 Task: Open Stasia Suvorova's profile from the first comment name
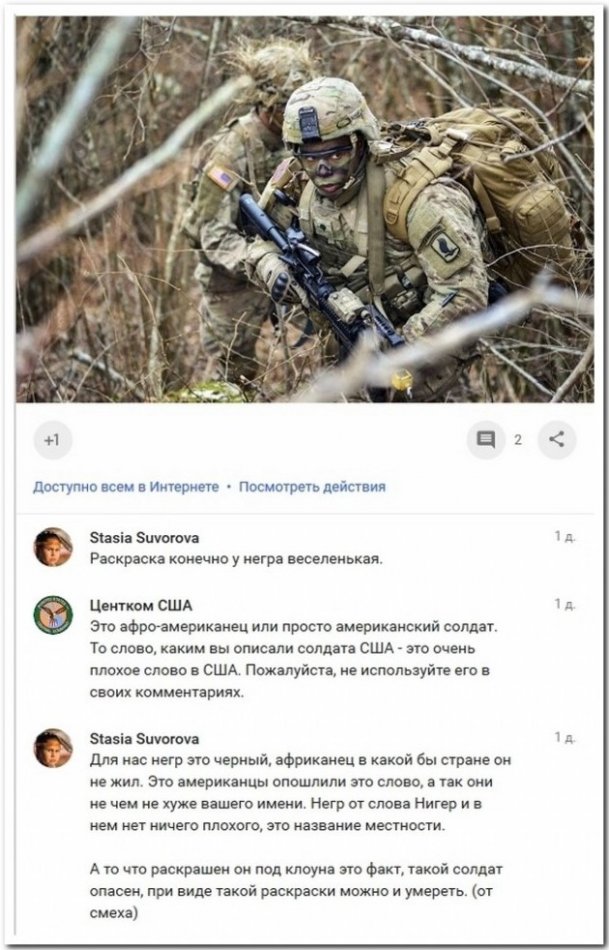pyautogui.click(x=144, y=537)
